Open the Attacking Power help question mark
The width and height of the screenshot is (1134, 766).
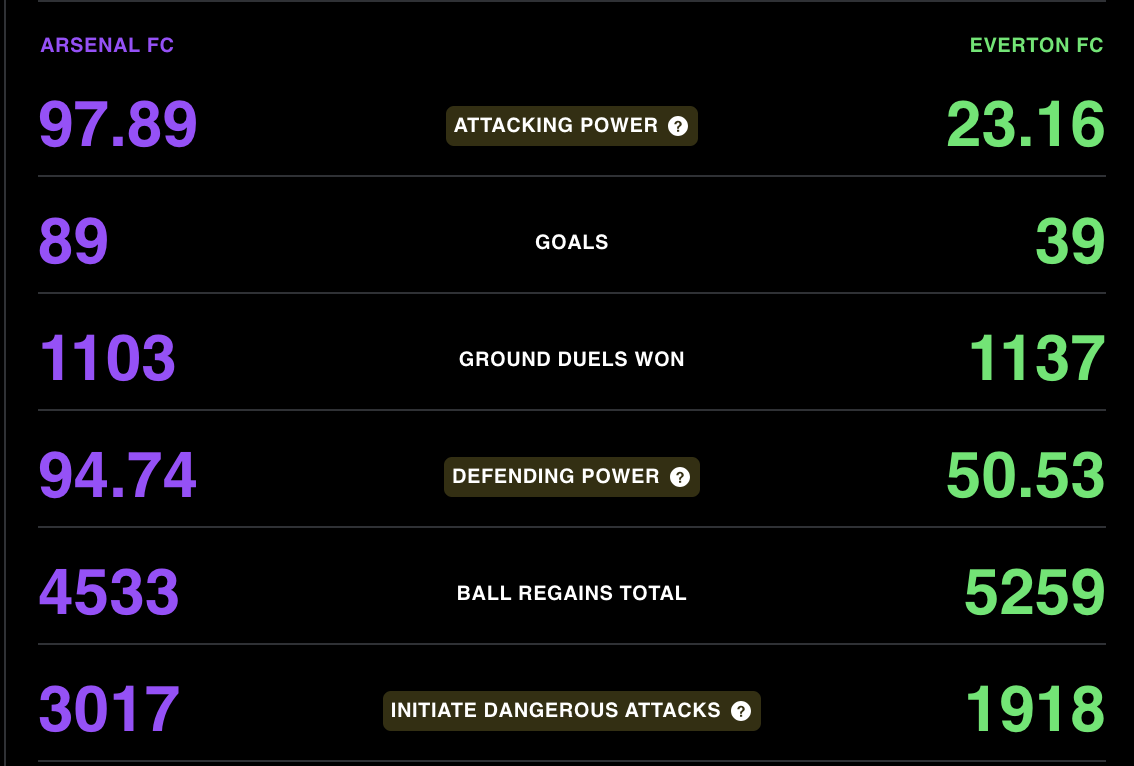tap(678, 126)
